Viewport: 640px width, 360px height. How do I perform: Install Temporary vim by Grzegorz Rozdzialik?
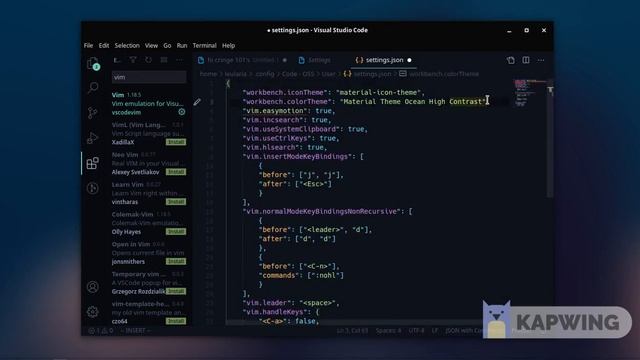[176, 291]
